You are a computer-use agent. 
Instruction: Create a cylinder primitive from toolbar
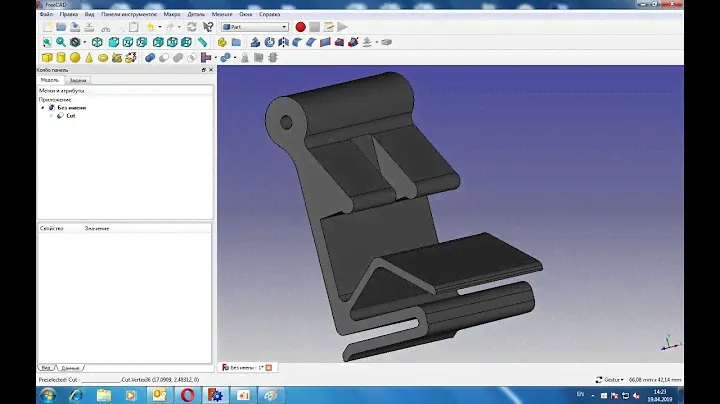tap(61, 58)
